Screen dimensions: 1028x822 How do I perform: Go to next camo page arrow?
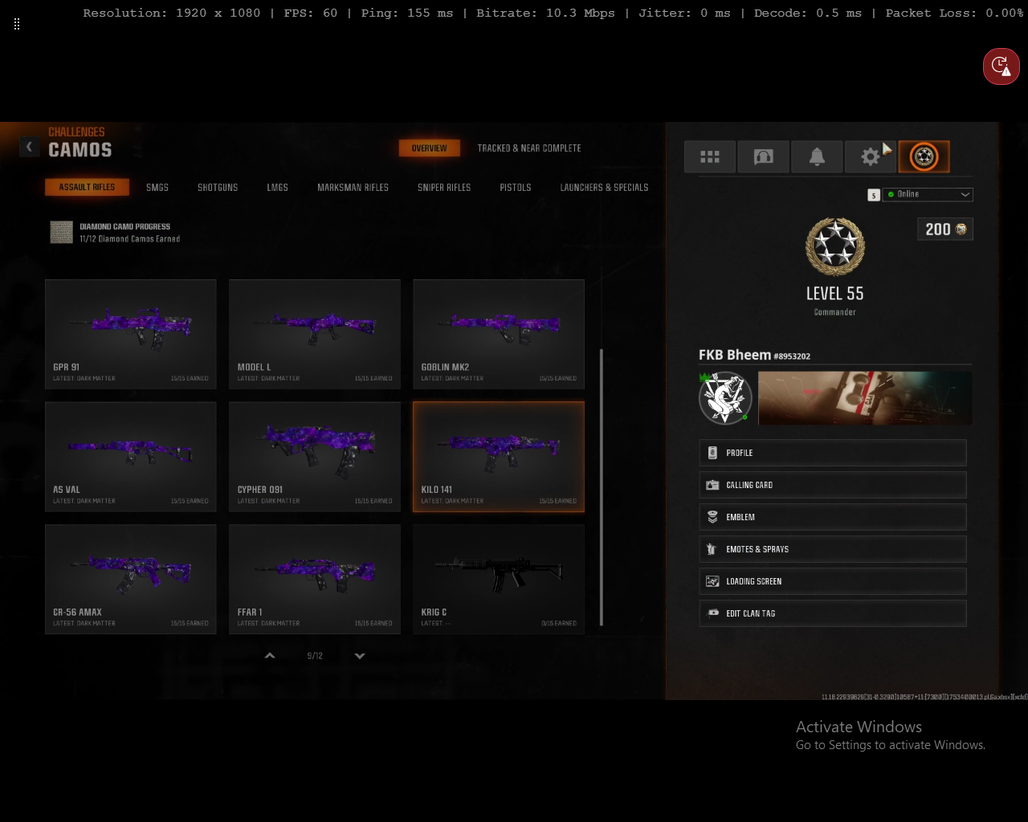[359, 656]
